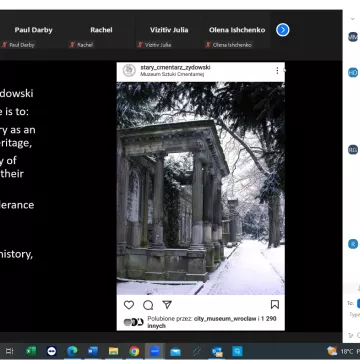Open the pin-shaped app on the taskbar
Screen dimensions: 360x360
[196, 351]
